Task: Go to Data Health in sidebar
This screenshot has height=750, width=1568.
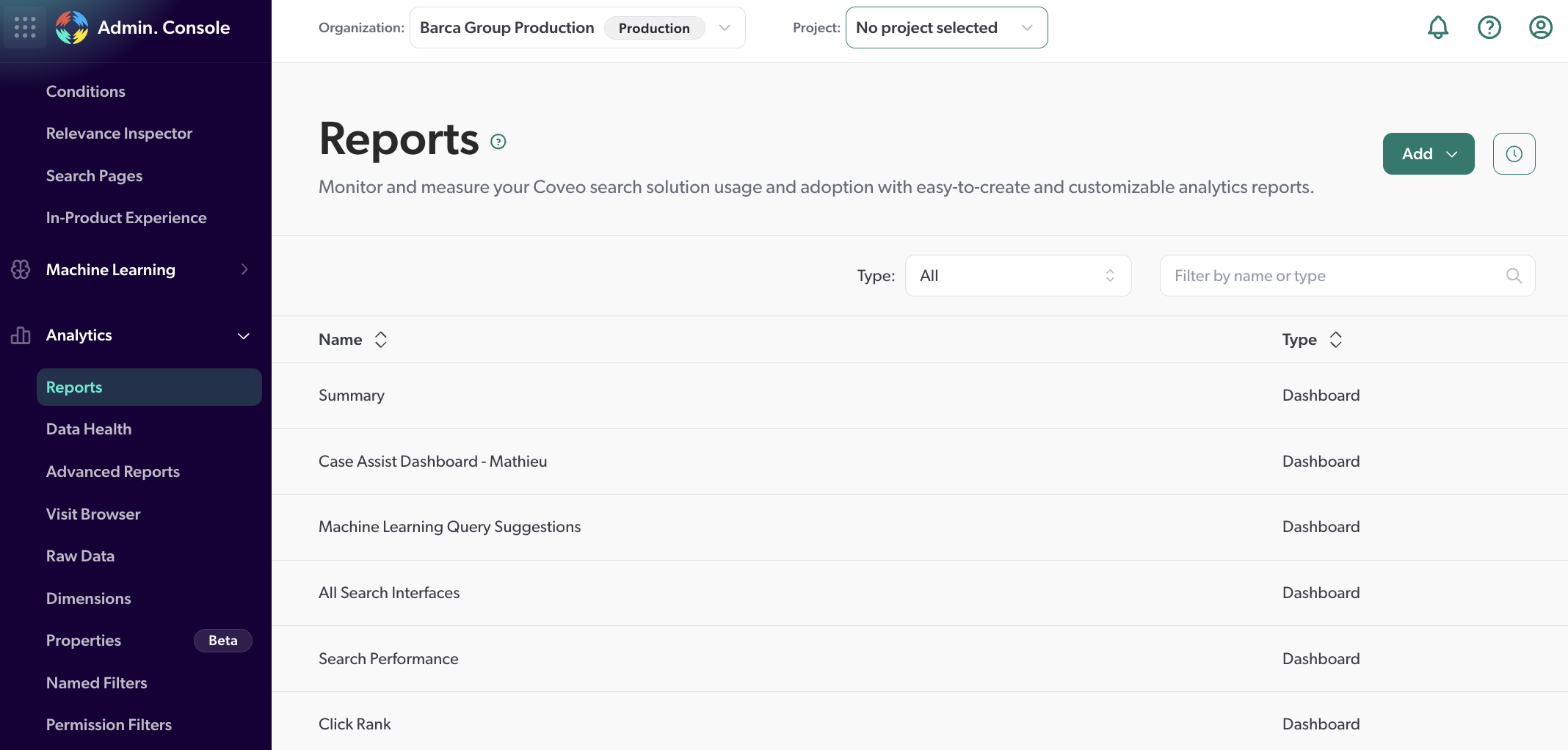Action: pyautogui.click(x=89, y=429)
